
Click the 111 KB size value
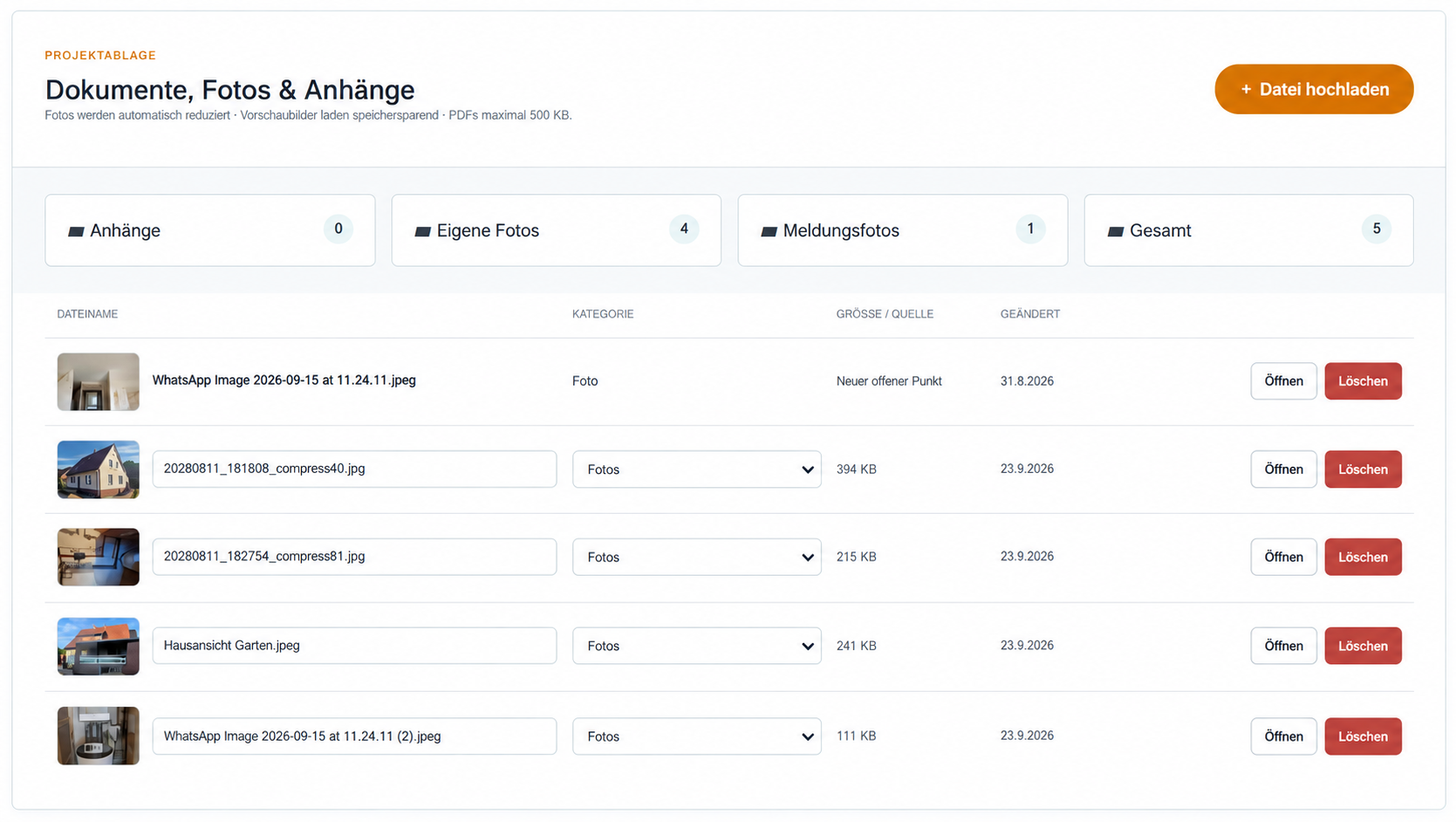[856, 736]
